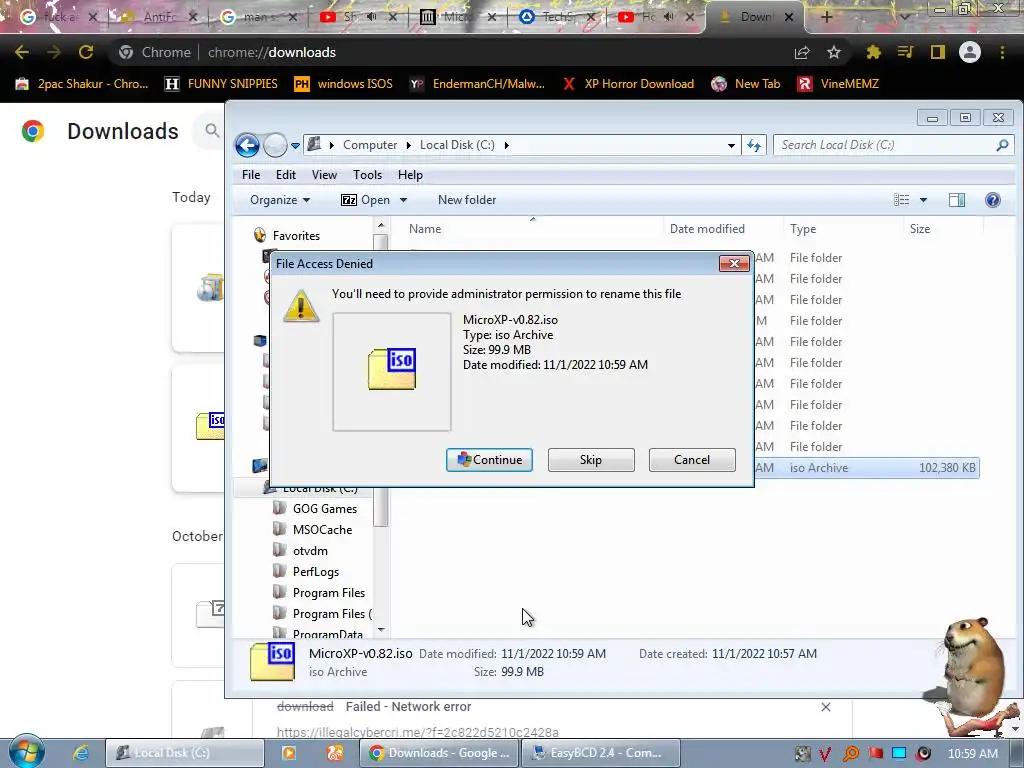
Task: Click Chrome back button
Action: 22,52
